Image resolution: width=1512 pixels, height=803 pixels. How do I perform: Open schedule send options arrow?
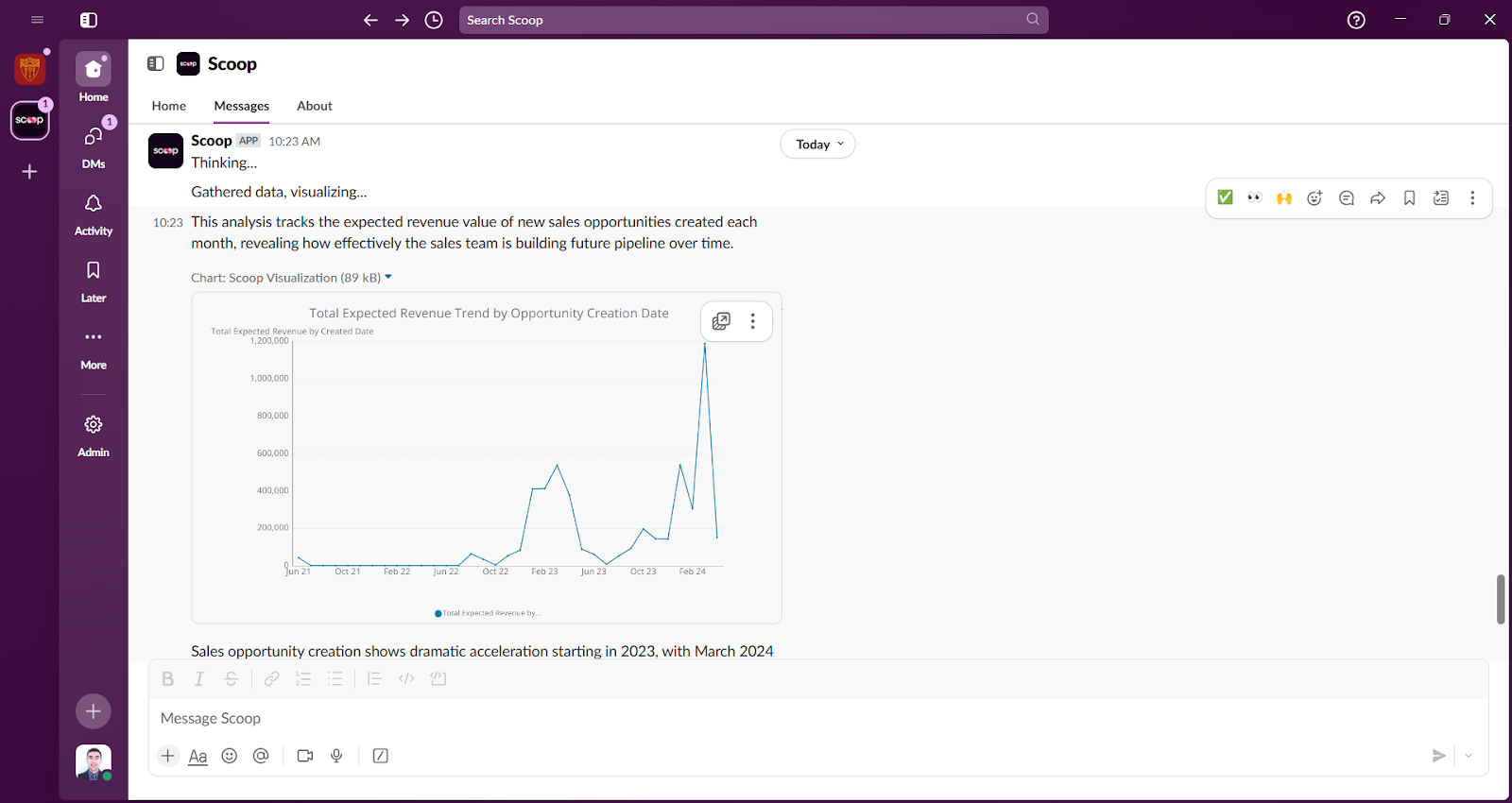point(1469,756)
